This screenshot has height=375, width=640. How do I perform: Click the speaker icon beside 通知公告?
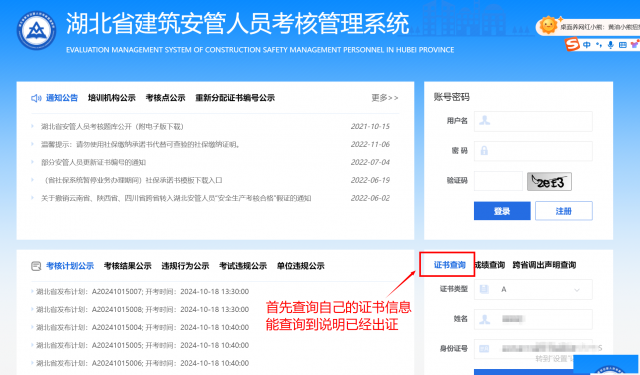(x=36, y=98)
